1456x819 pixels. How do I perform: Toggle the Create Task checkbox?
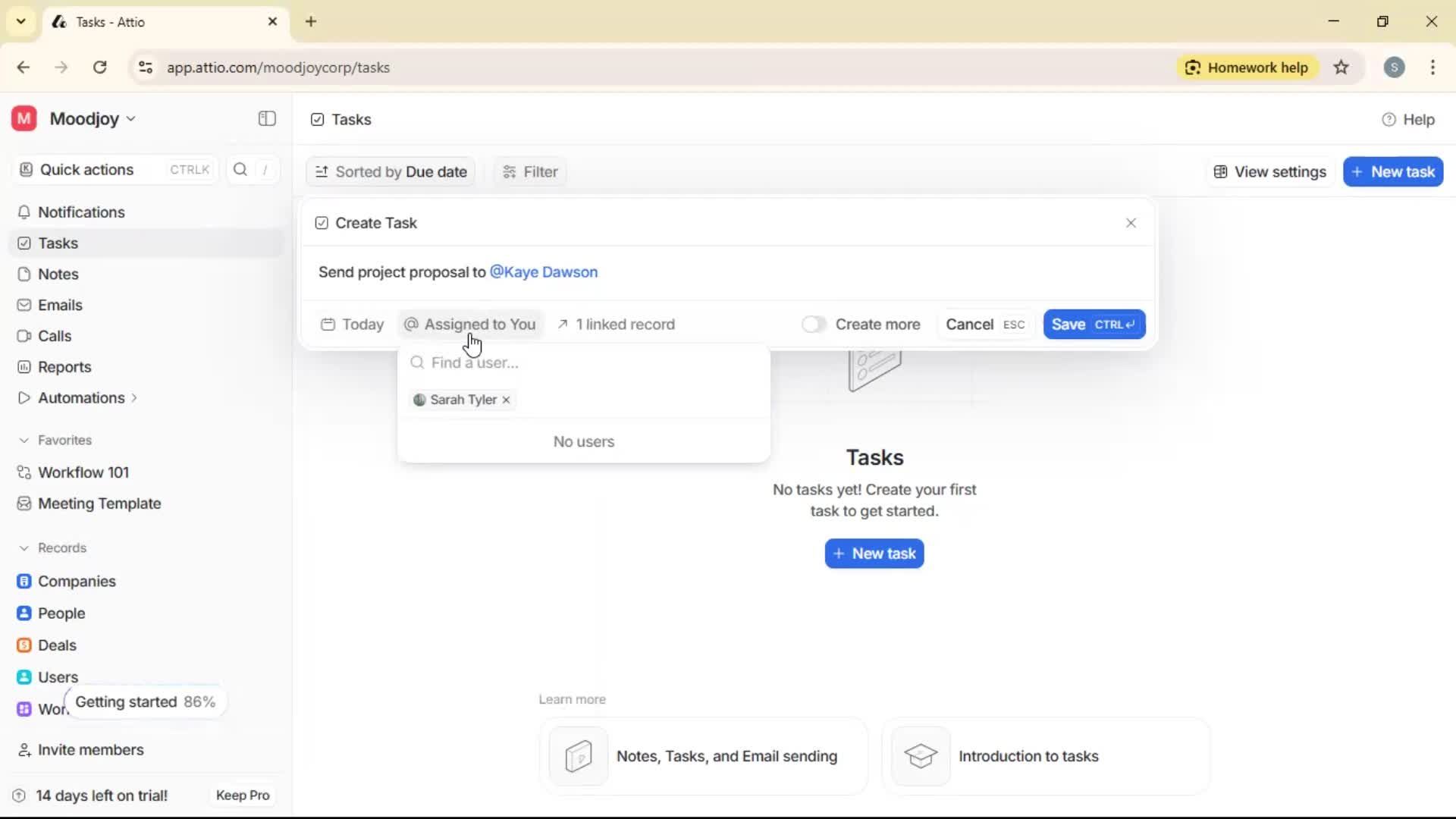tap(322, 223)
